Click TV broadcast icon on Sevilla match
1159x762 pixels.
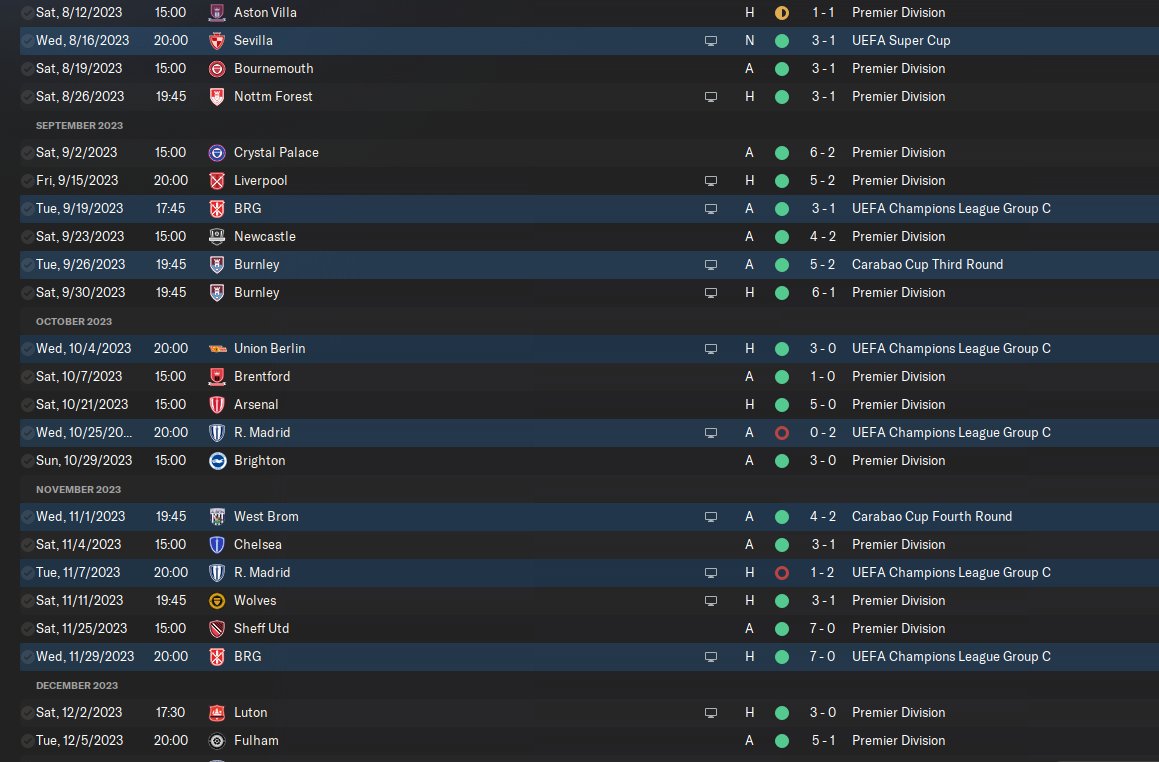coord(710,41)
